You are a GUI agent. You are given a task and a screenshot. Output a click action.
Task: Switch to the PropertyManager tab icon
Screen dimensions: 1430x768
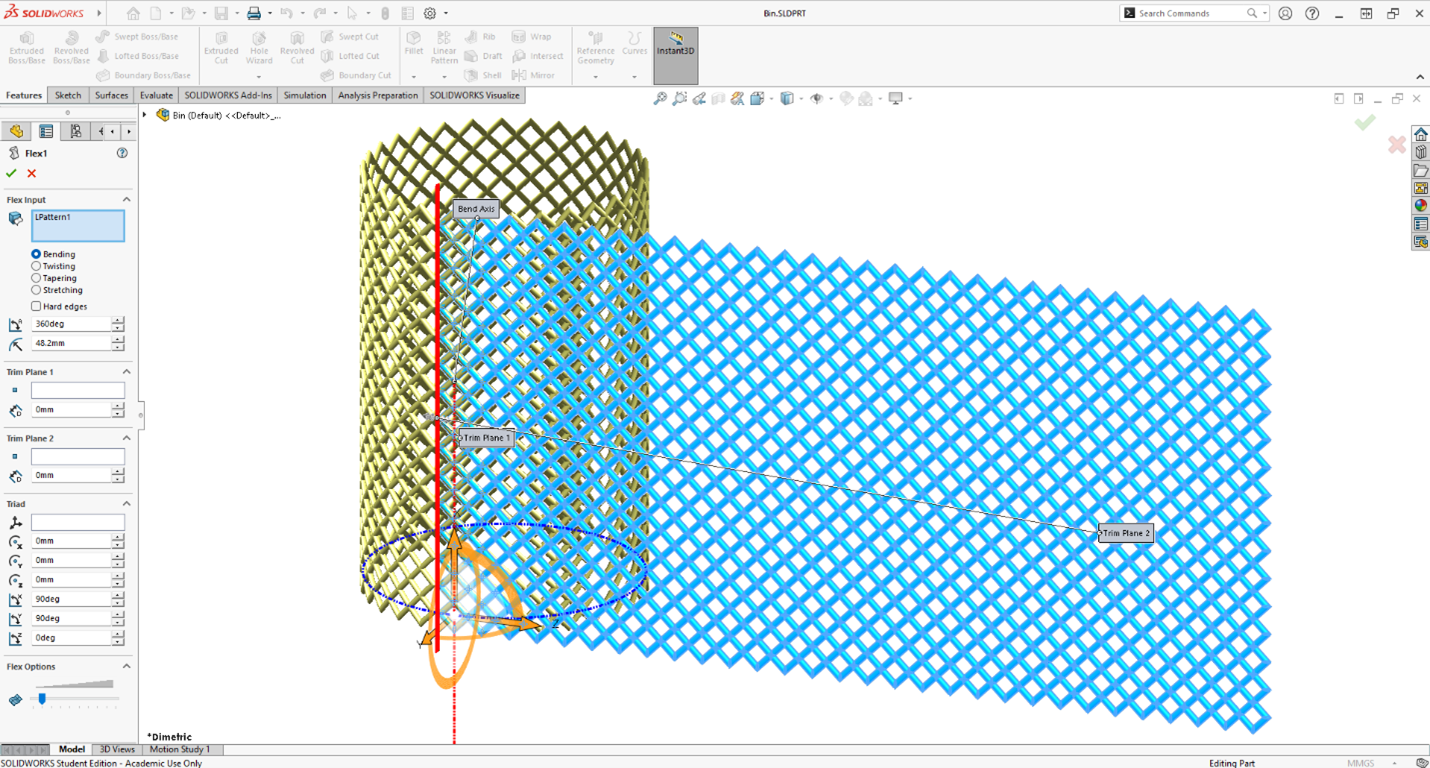coord(46,132)
